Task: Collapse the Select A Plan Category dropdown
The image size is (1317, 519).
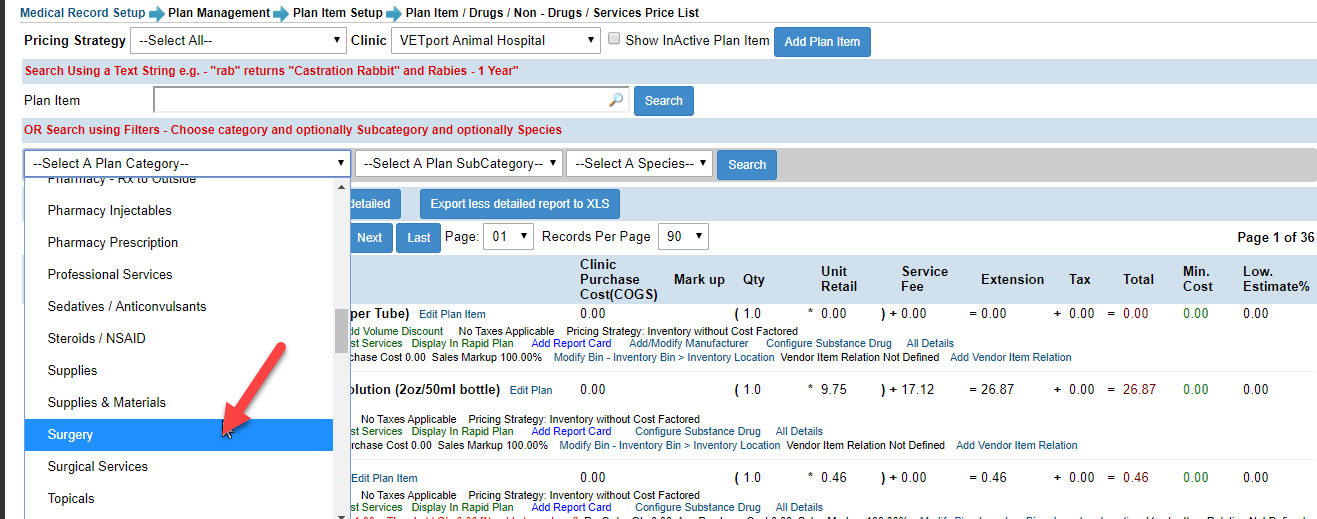Action: tap(187, 163)
